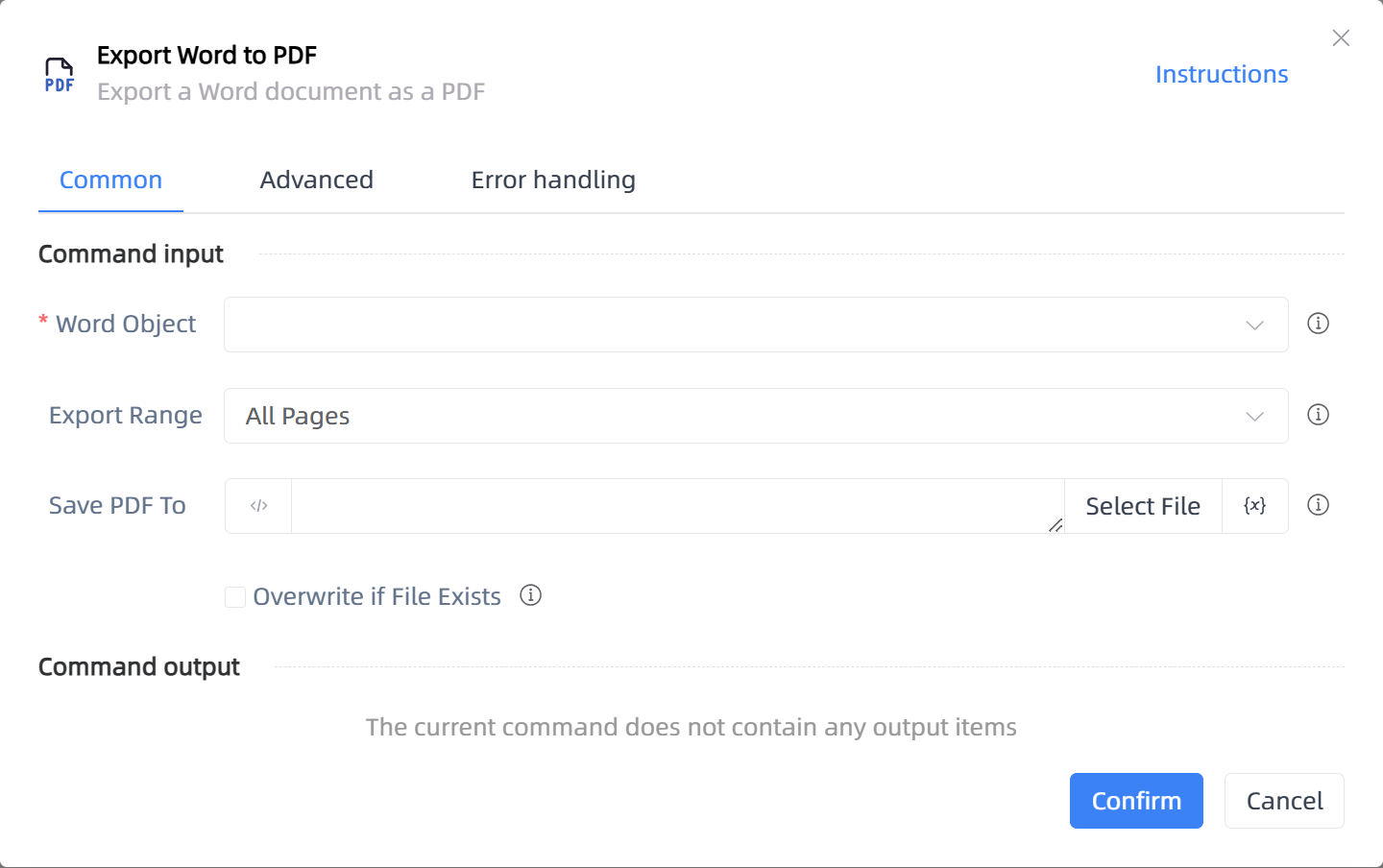This screenshot has width=1383, height=868.
Task: Click the Save PDF To path field
Action: [678, 506]
